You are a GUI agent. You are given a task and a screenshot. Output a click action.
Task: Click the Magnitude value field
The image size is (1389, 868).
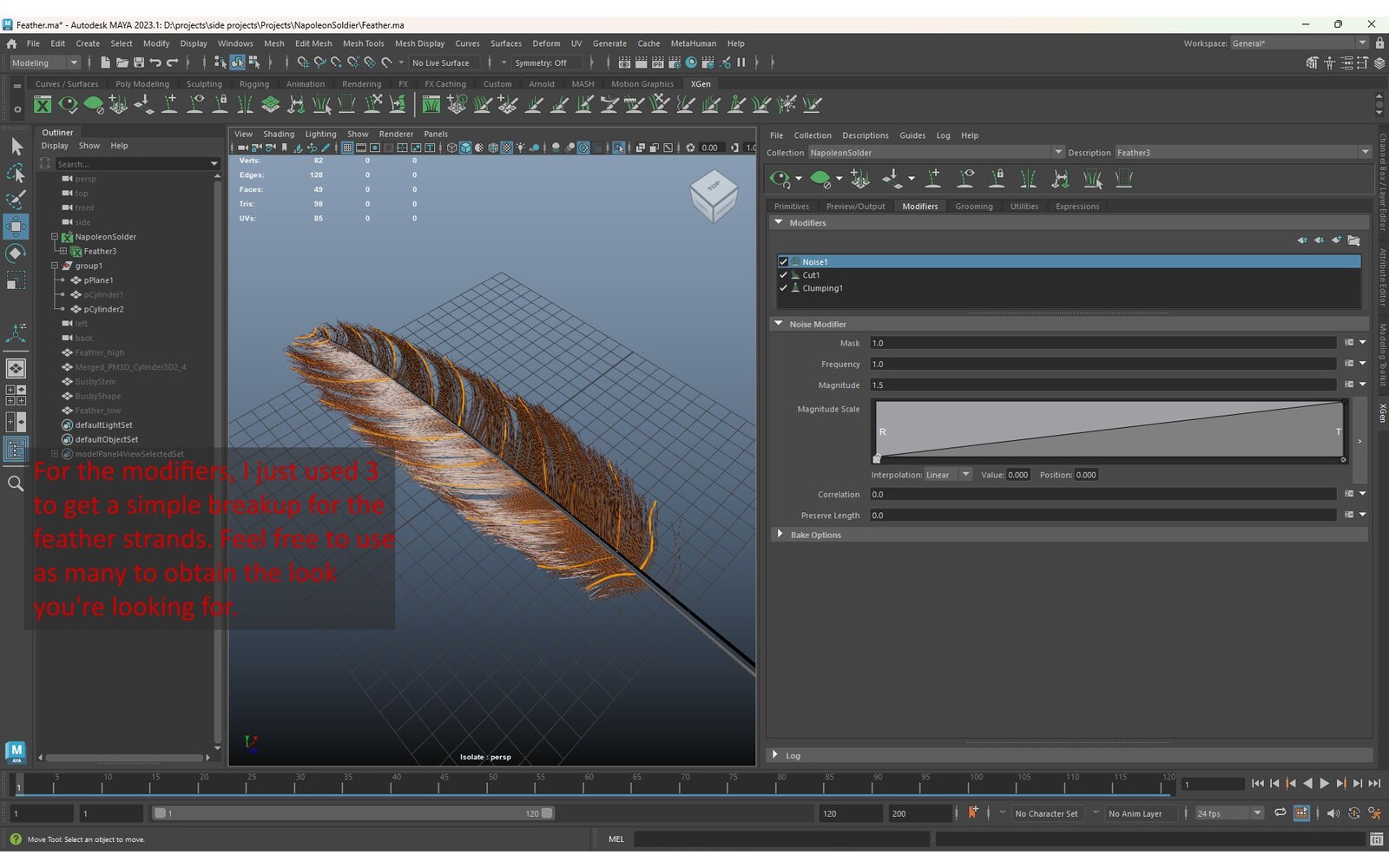click(1103, 385)
